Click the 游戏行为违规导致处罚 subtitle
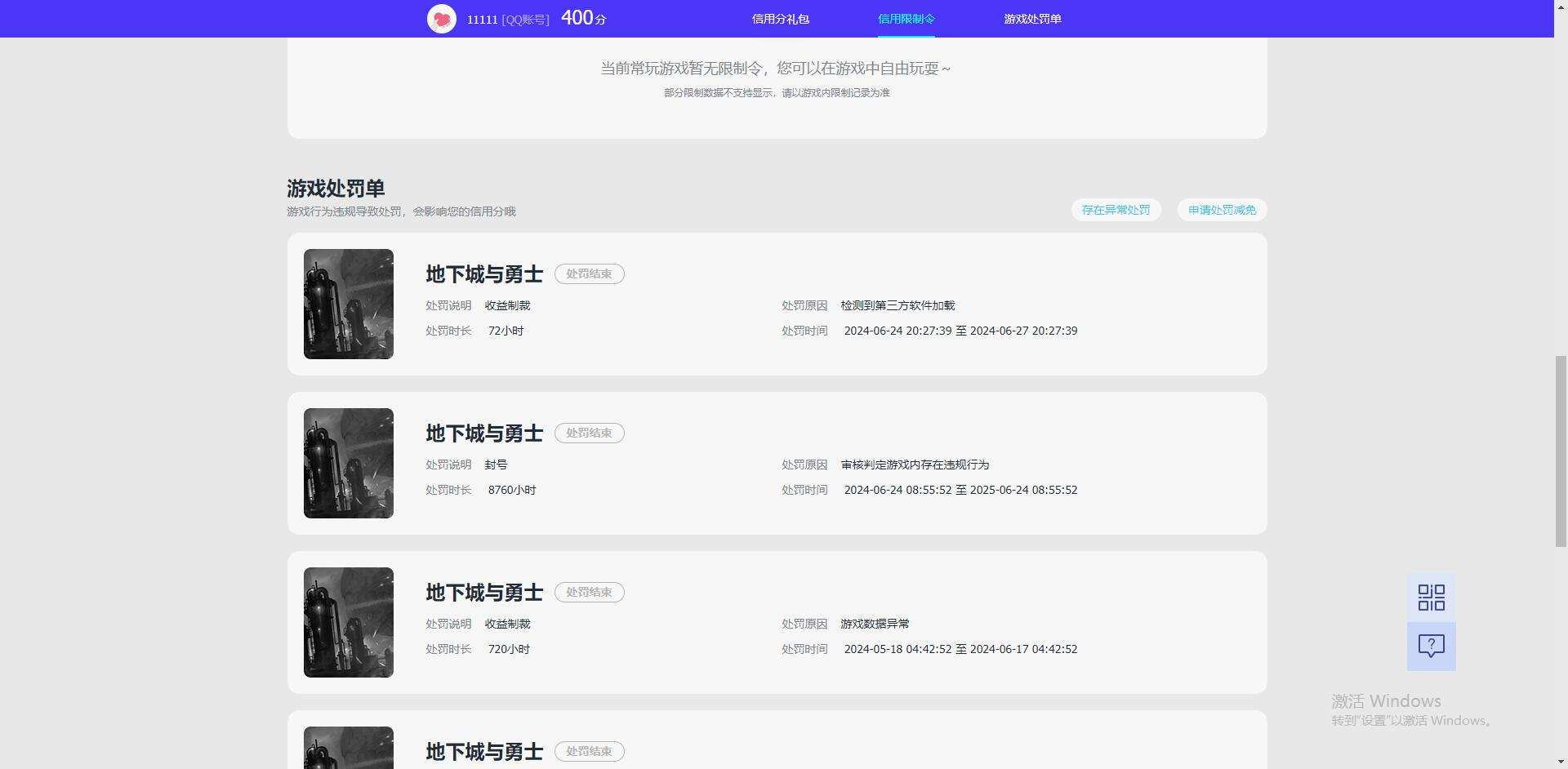 click(401, 211)
